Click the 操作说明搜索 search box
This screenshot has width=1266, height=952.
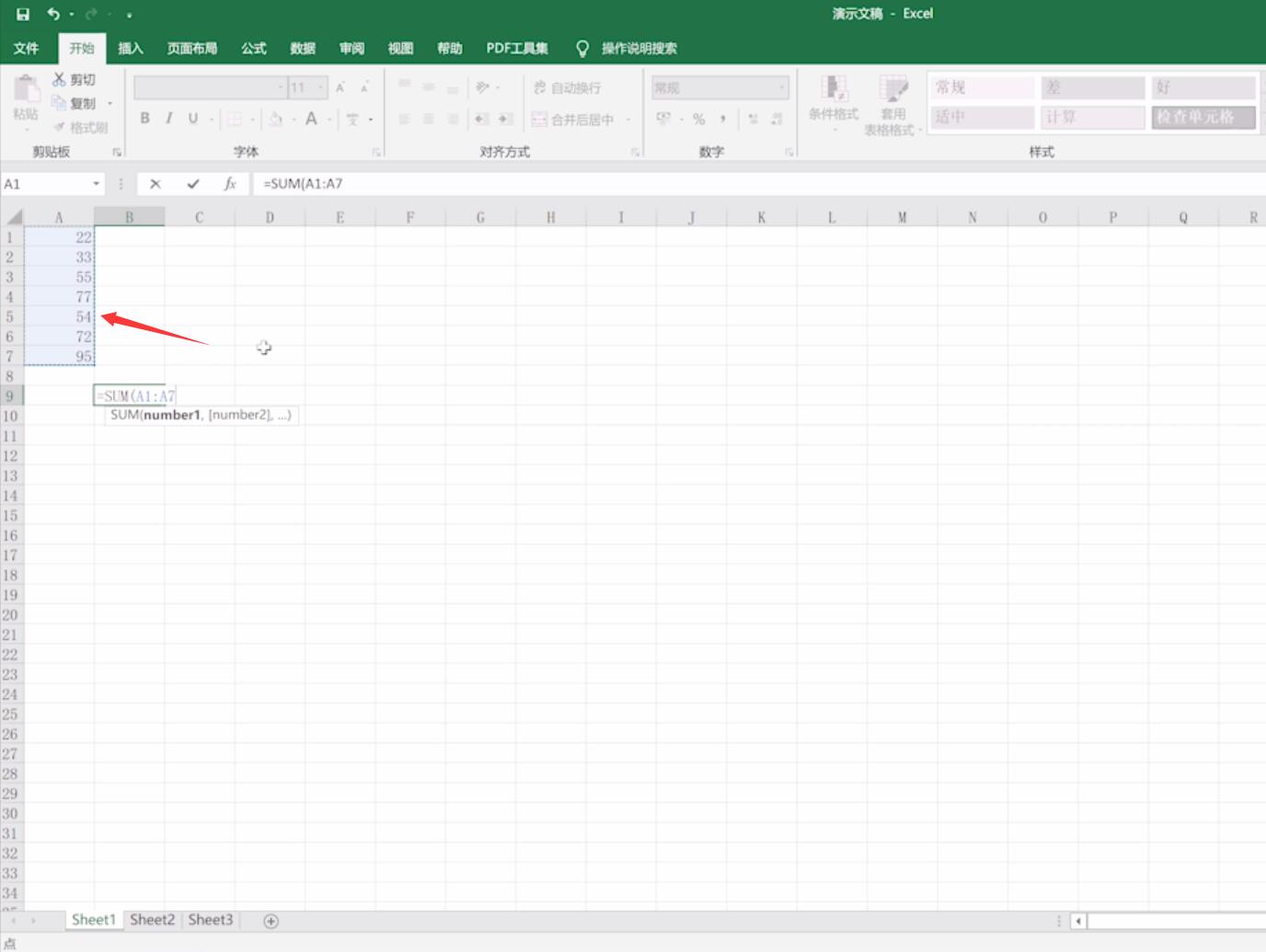point(639,48)
